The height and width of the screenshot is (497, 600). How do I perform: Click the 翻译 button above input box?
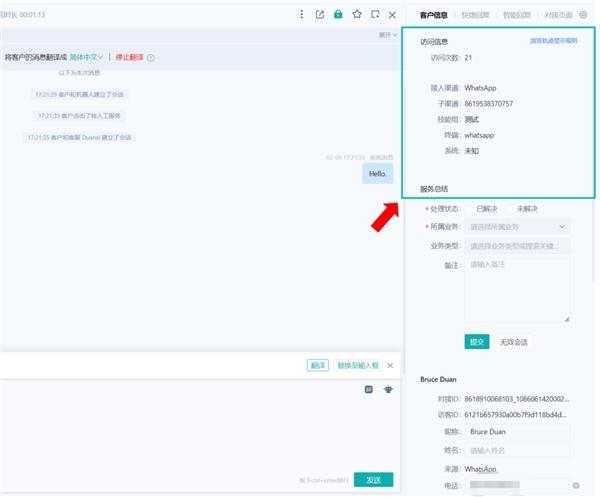click(x=318, y=365)
